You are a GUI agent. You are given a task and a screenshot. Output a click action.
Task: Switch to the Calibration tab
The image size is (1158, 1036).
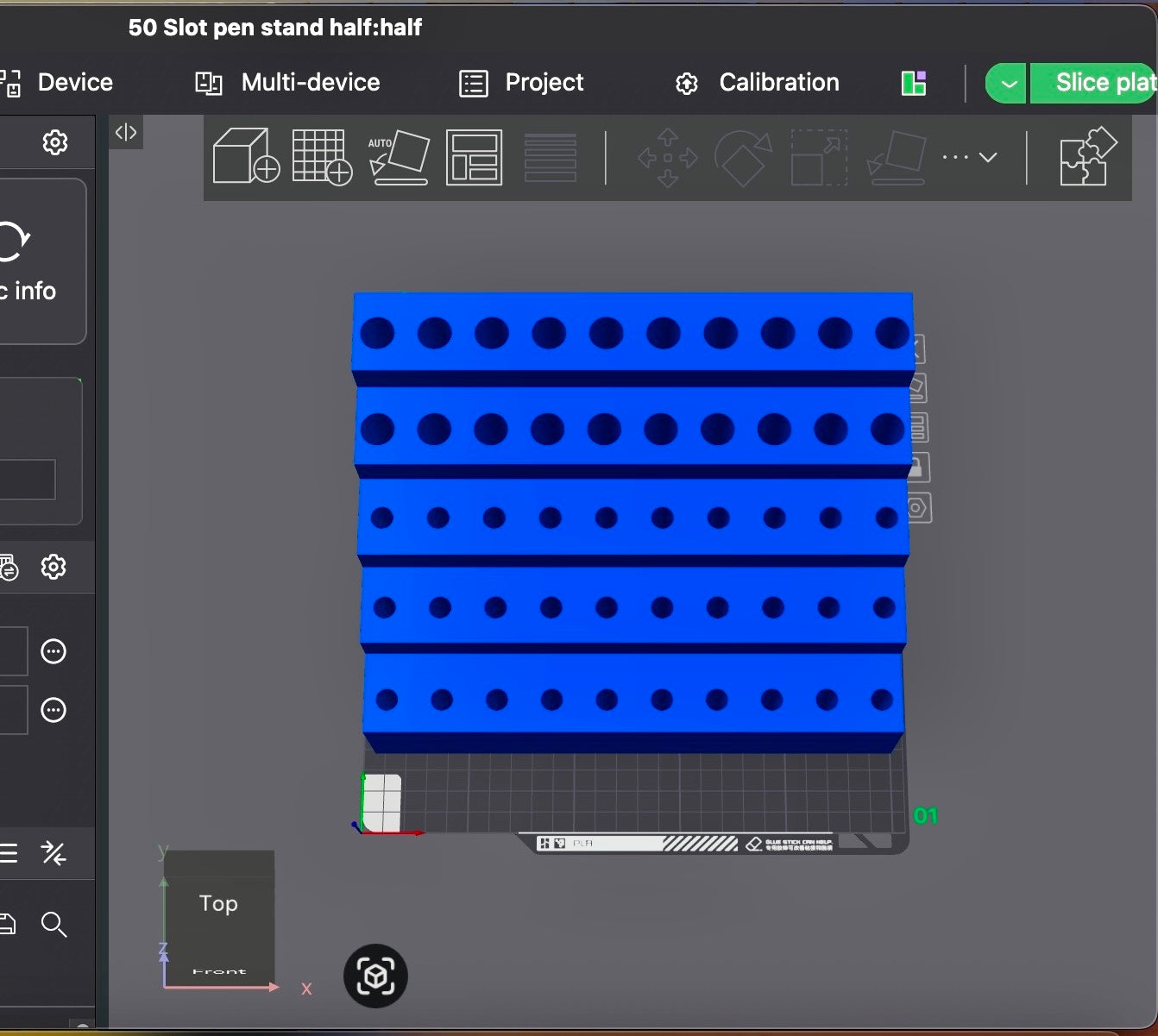tap(757, 83)
